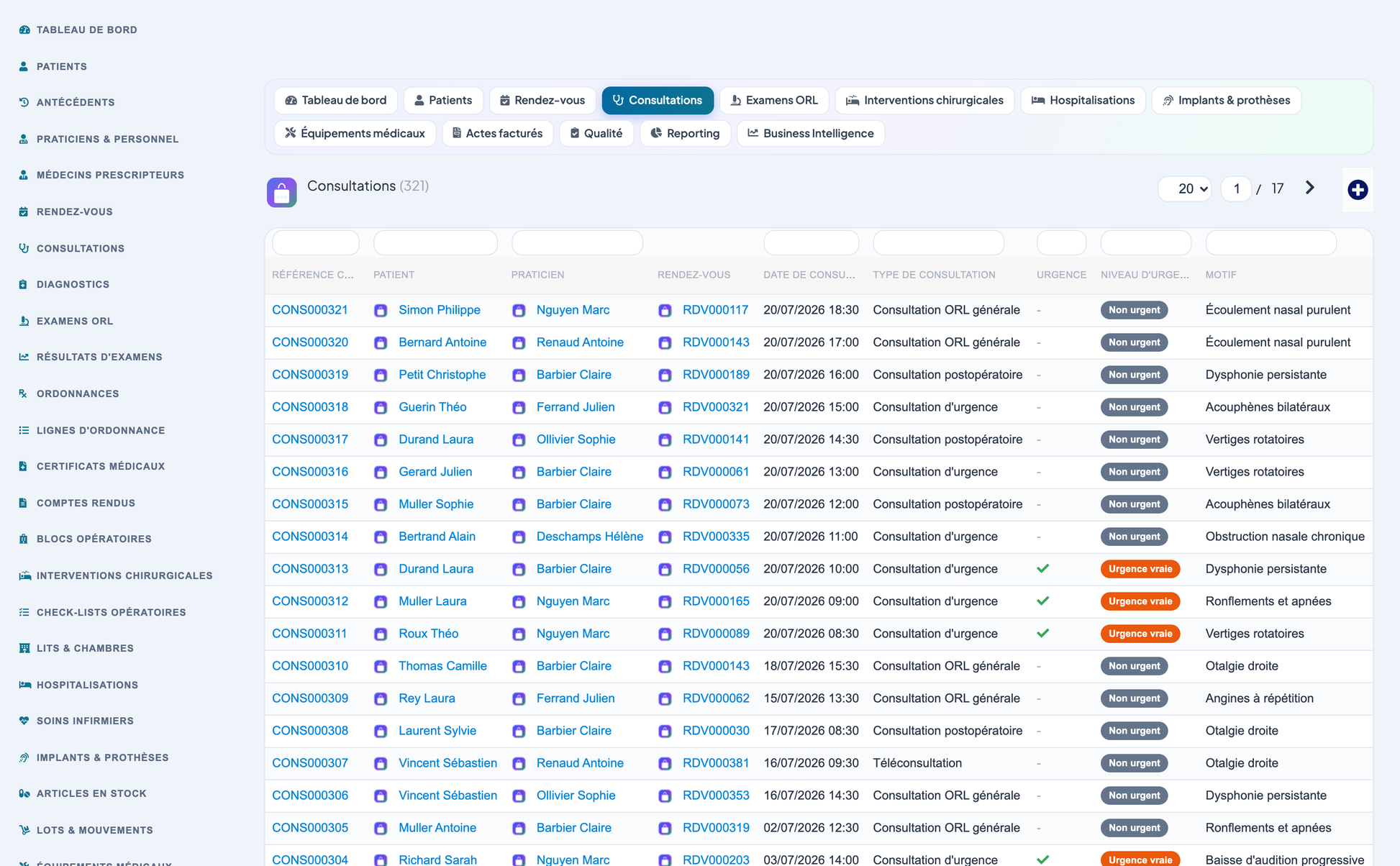The height and width of the screenshot is (866, 1400).
Task: Click the Urgence column filter box
Action: click(x=1061, y=243)
